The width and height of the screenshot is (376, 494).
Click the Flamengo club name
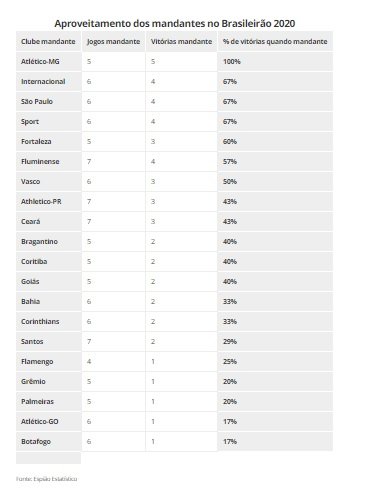point(37,362)
